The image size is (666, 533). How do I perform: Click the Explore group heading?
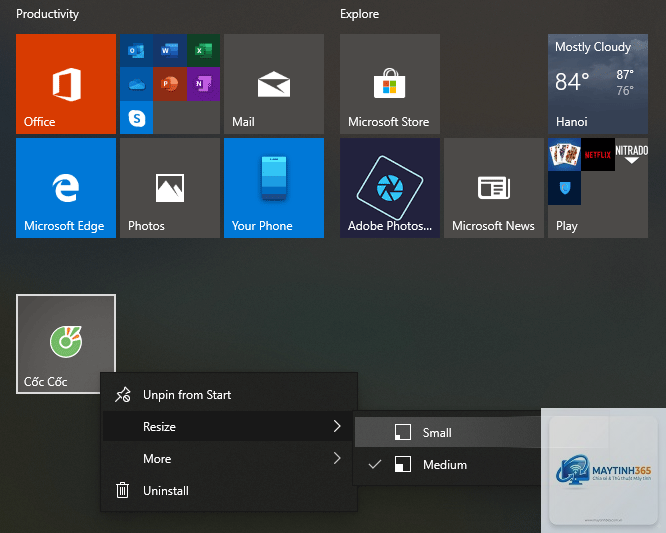tap(359, 14)
